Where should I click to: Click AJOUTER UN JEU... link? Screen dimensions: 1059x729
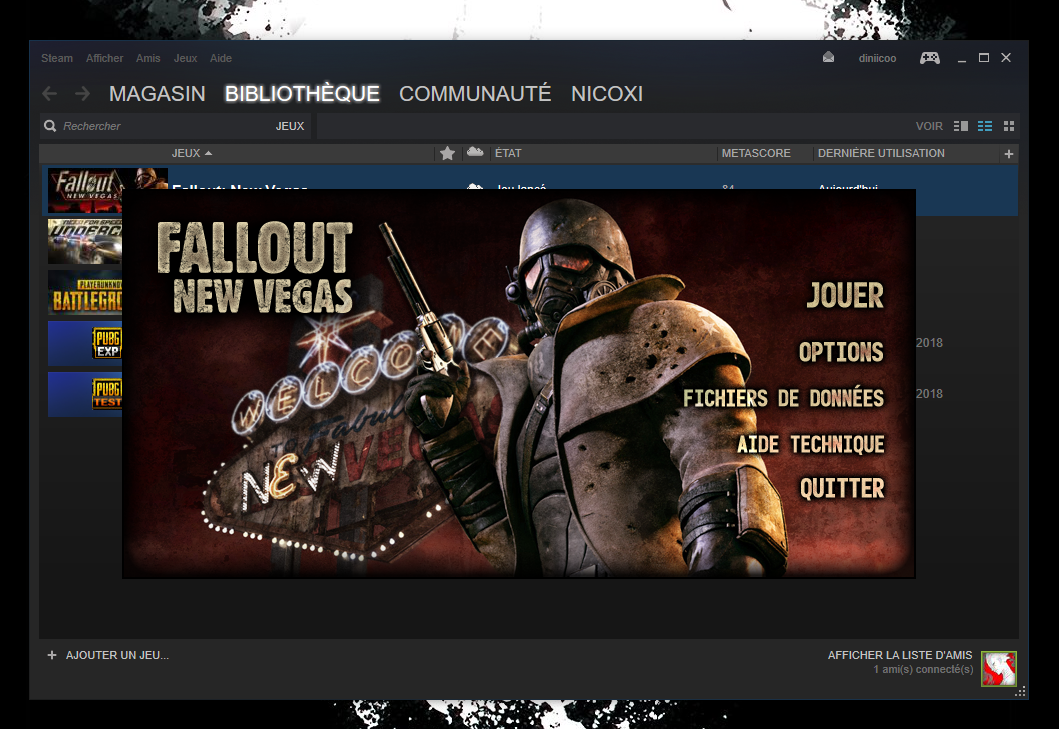point(118,655)
